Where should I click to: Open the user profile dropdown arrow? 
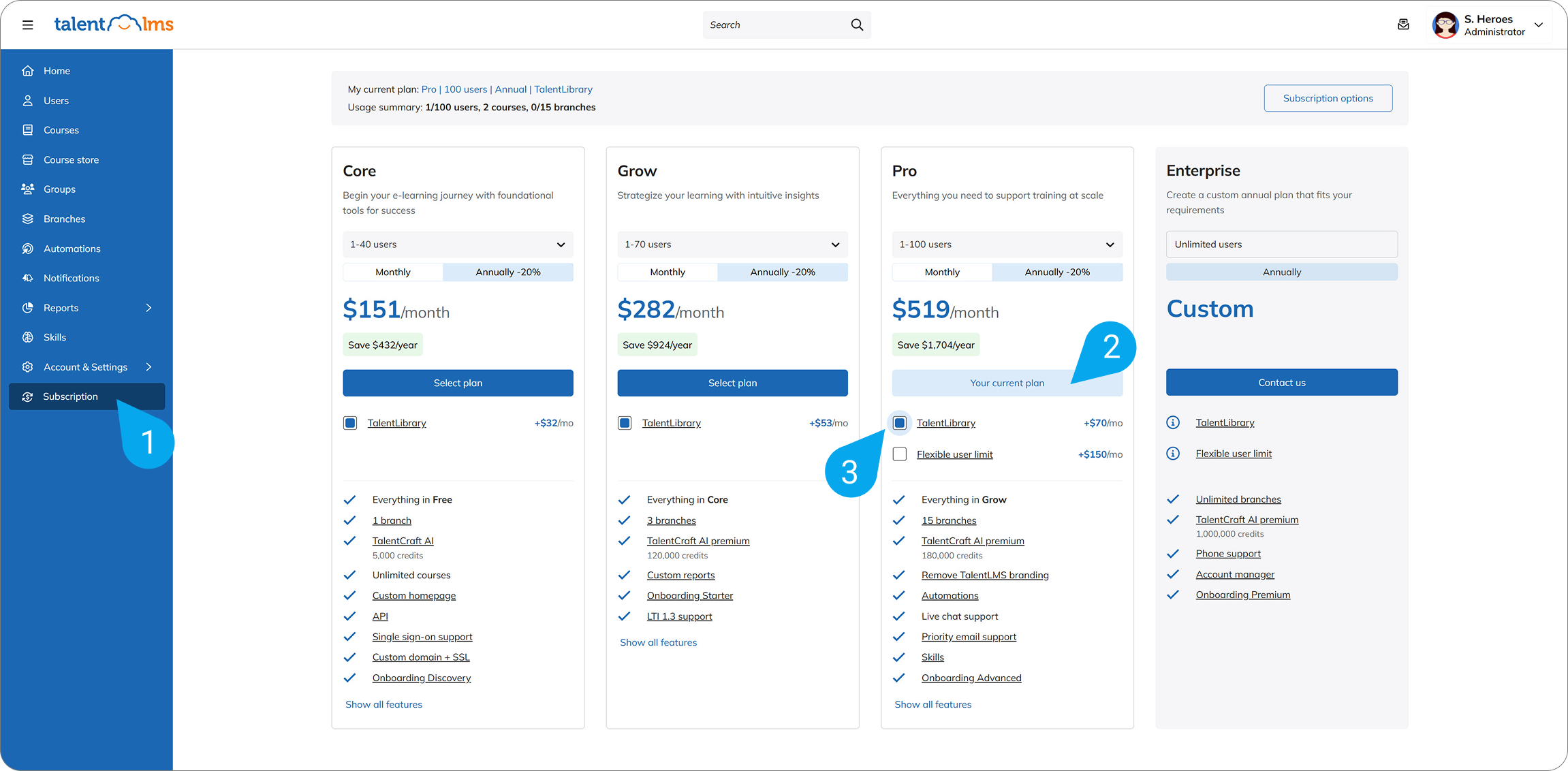1539,25
